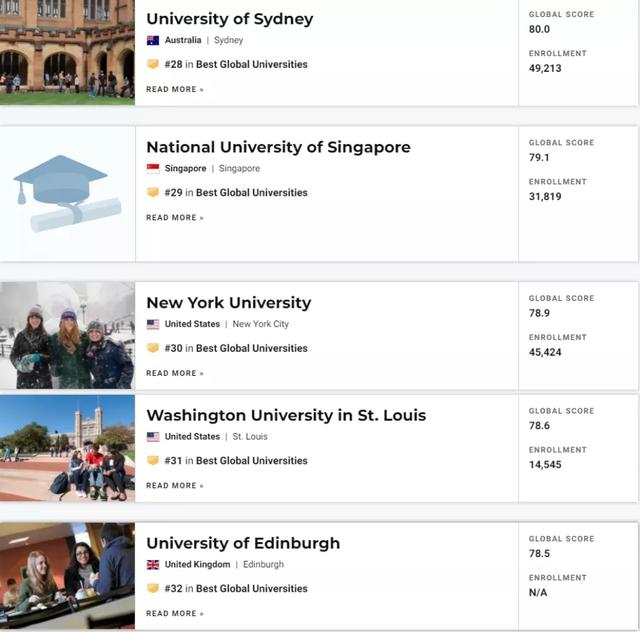
Task: Click the #28 ranking badge icon
Action: 153,64
